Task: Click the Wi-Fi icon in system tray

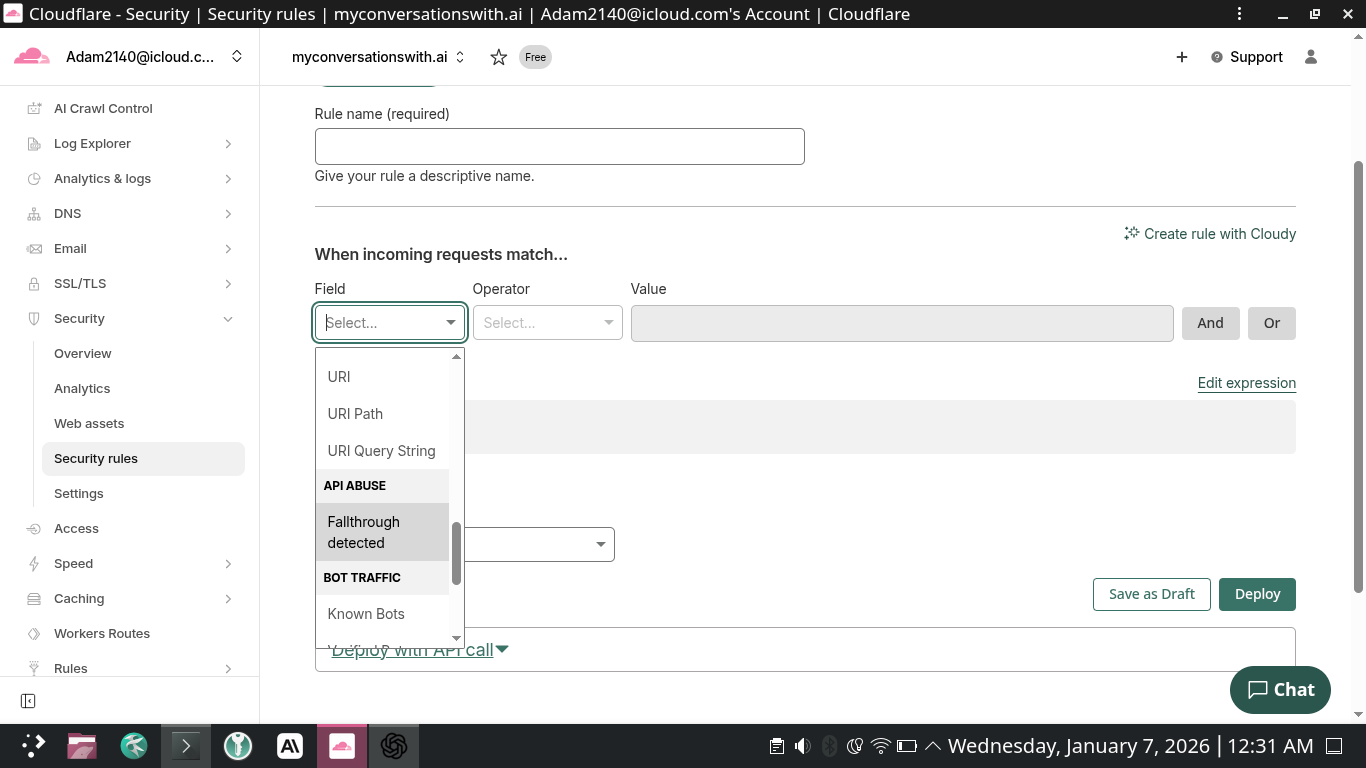Action: (x=881, y=746)
